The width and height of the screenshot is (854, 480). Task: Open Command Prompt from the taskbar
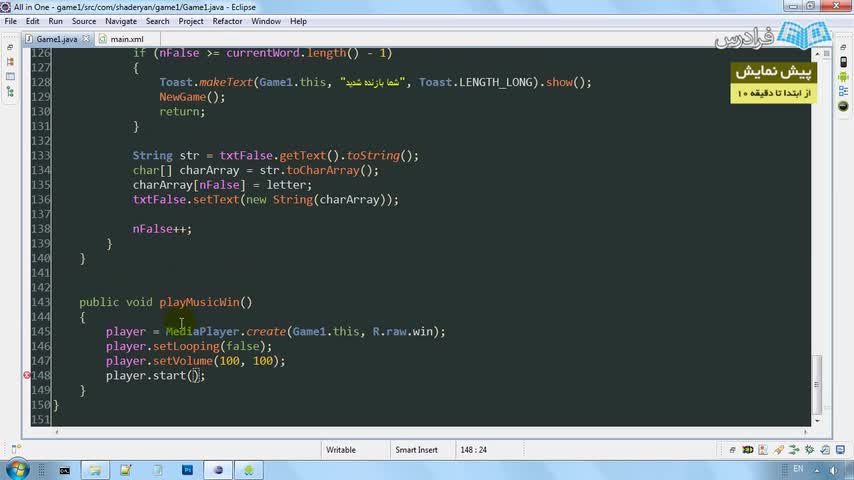coord(64,470)
